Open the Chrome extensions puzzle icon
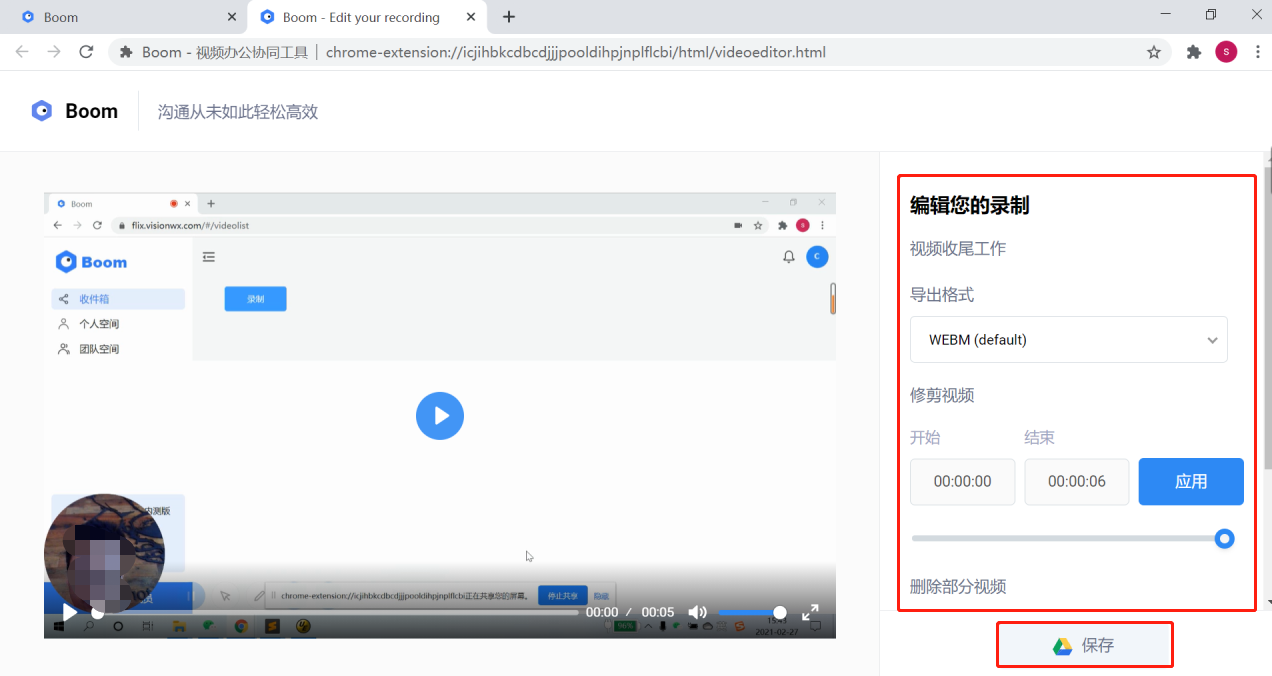Viewport: 1272px width, 676px height. (1193, 52)
